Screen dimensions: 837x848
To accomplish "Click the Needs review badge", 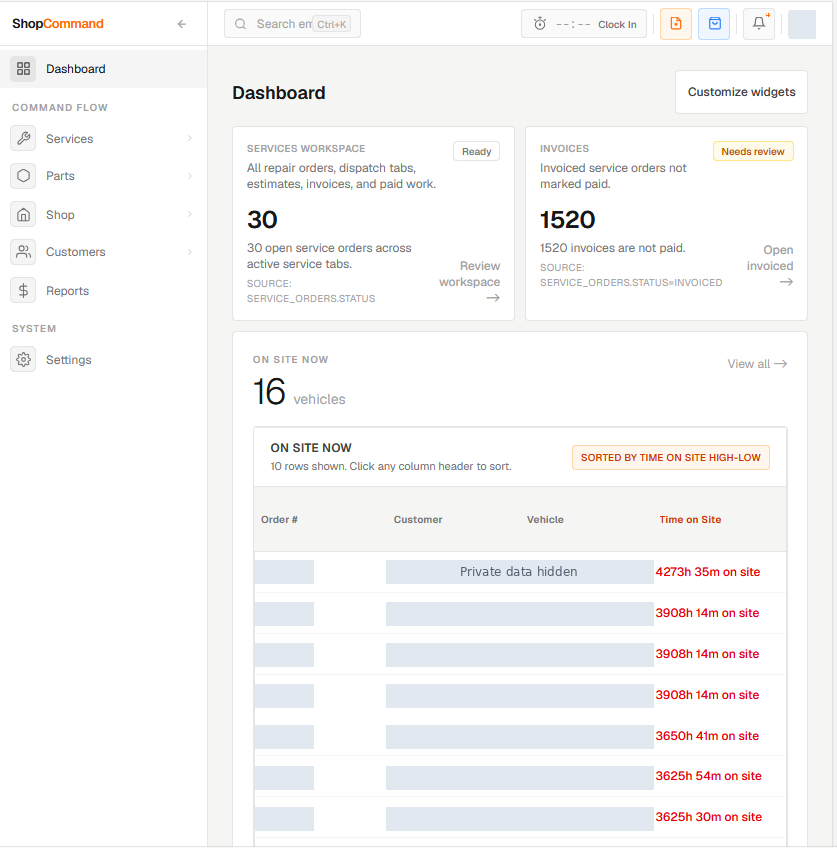I will click(753, 151).
